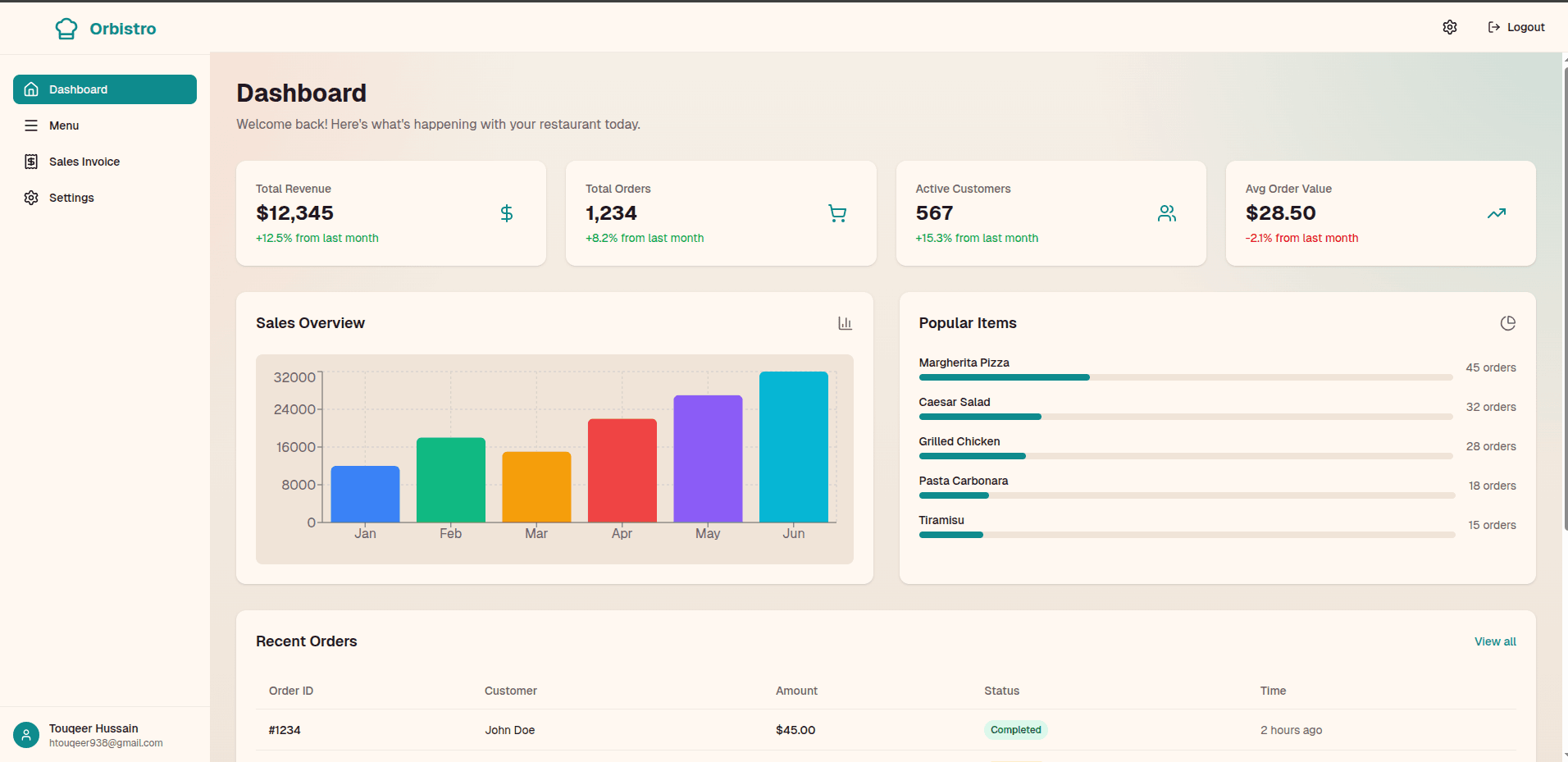The height and width of the screenshot is (762, 1568).
Task: Open settings gear icon in top bar
Action: [1450, 27]
